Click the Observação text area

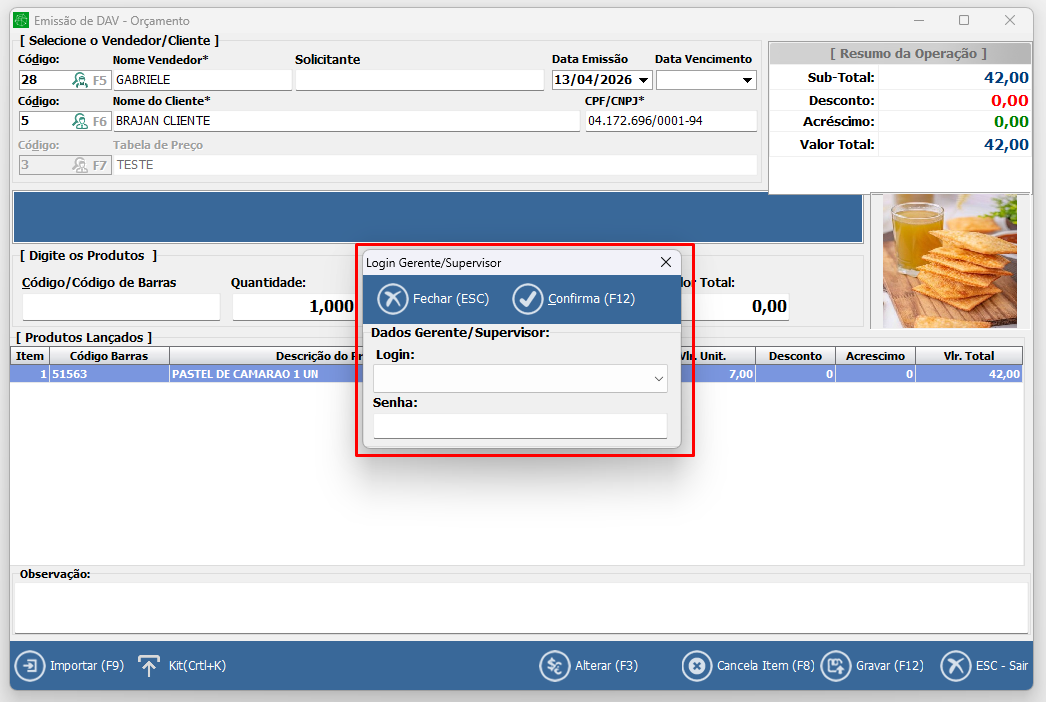tap(520, 608)
